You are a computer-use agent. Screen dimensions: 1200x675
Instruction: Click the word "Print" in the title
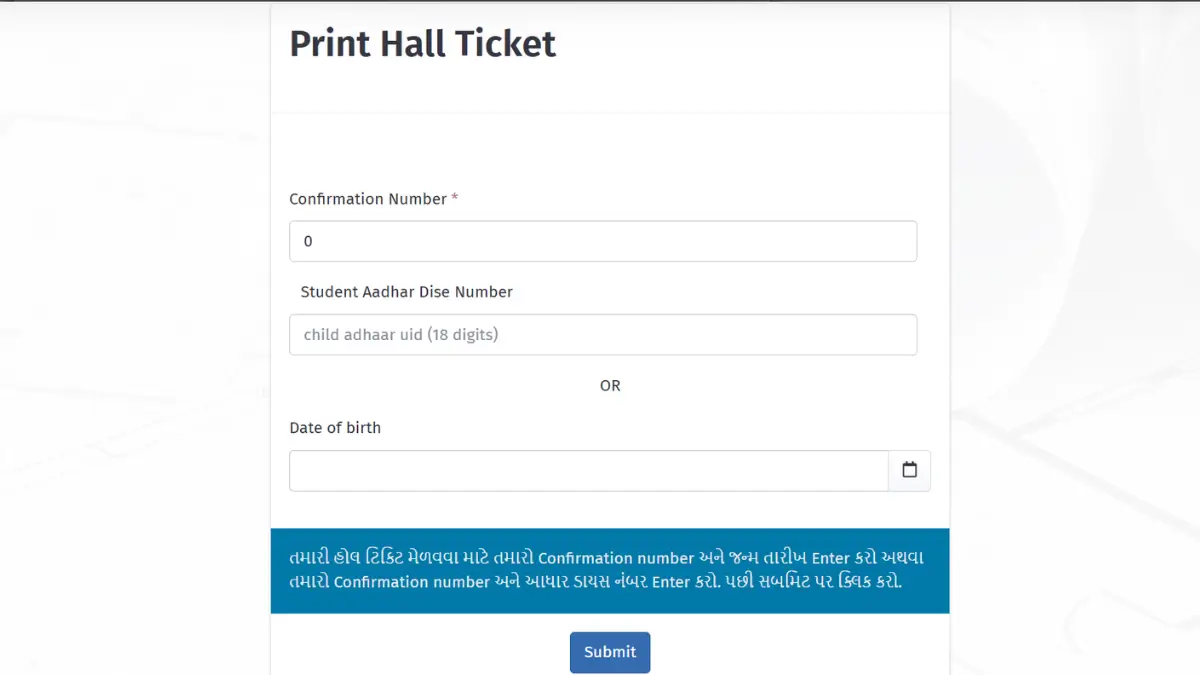tap(329, 44)
